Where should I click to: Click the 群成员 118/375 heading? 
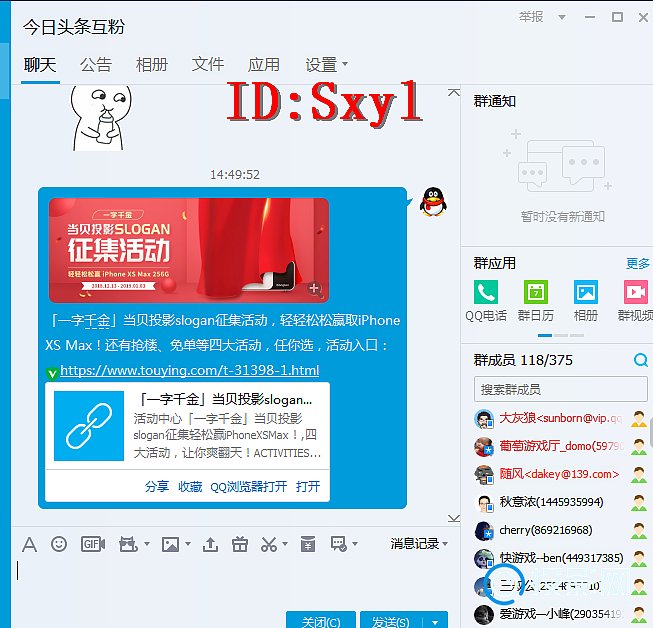pos(523,360)
